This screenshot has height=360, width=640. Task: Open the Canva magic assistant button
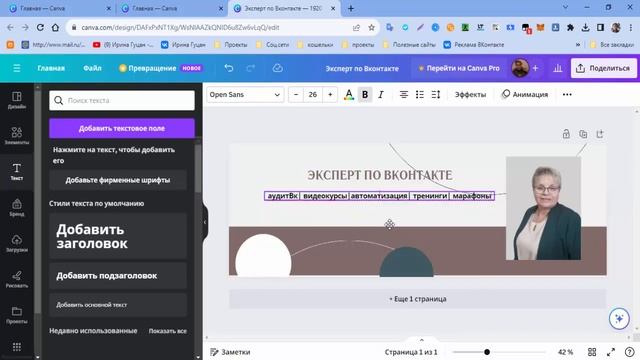[x=619, y=318]
